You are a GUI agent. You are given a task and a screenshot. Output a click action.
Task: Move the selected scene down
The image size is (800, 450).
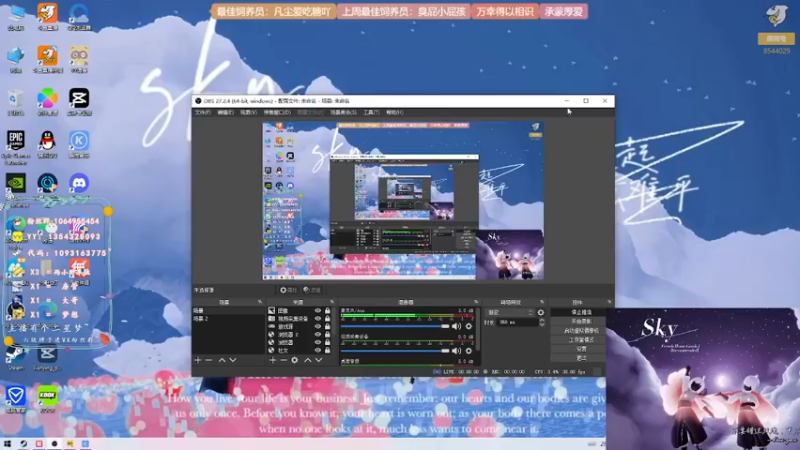pos(233,360)
